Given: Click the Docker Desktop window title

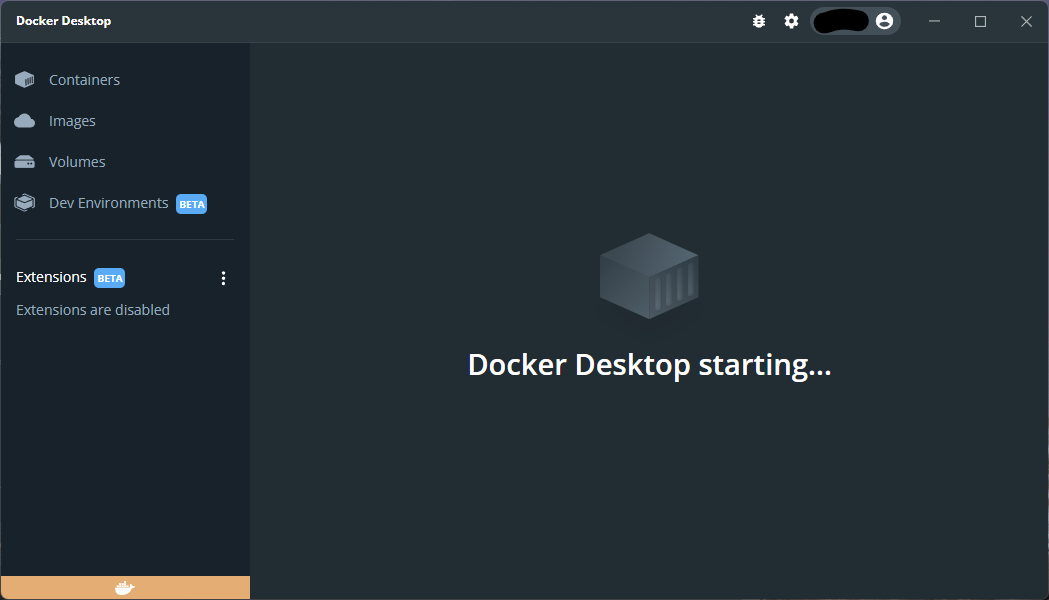Looking at the screenshot, I should [64, 21].
